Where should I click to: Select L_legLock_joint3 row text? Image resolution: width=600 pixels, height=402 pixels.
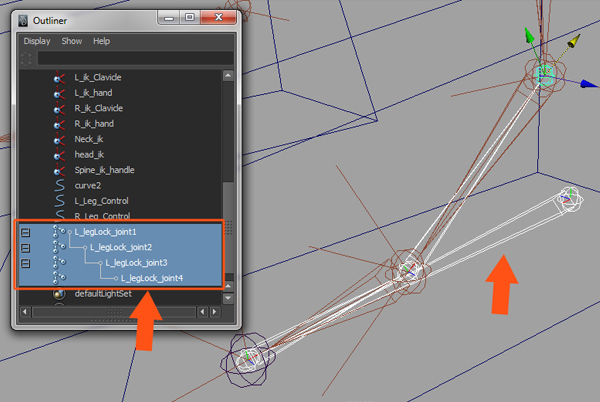pyautogui.click(x=136, y=263)
